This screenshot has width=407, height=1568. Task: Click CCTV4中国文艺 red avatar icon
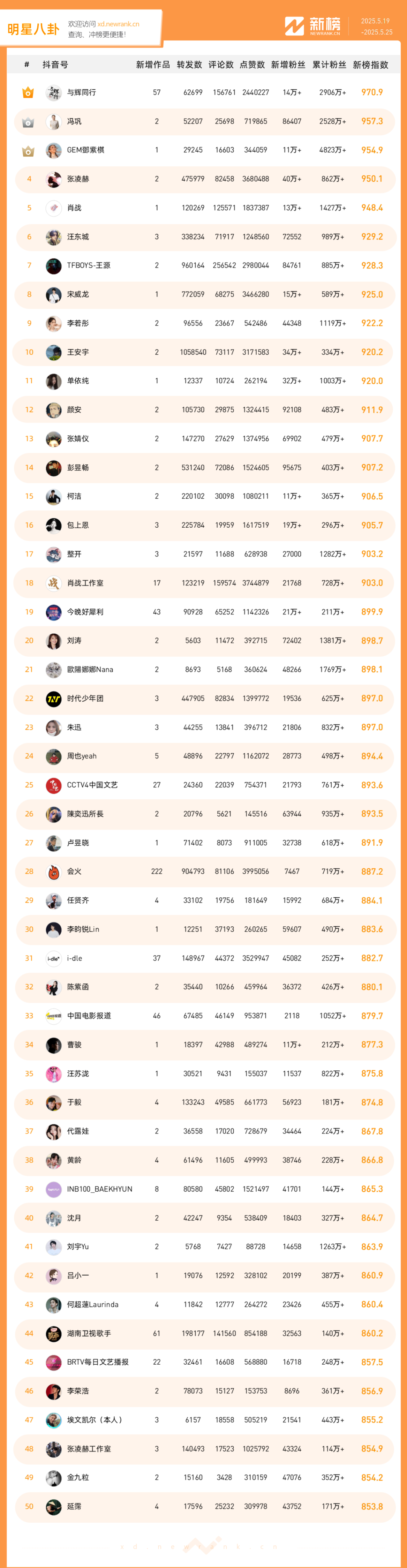click(x=54, y=785)
